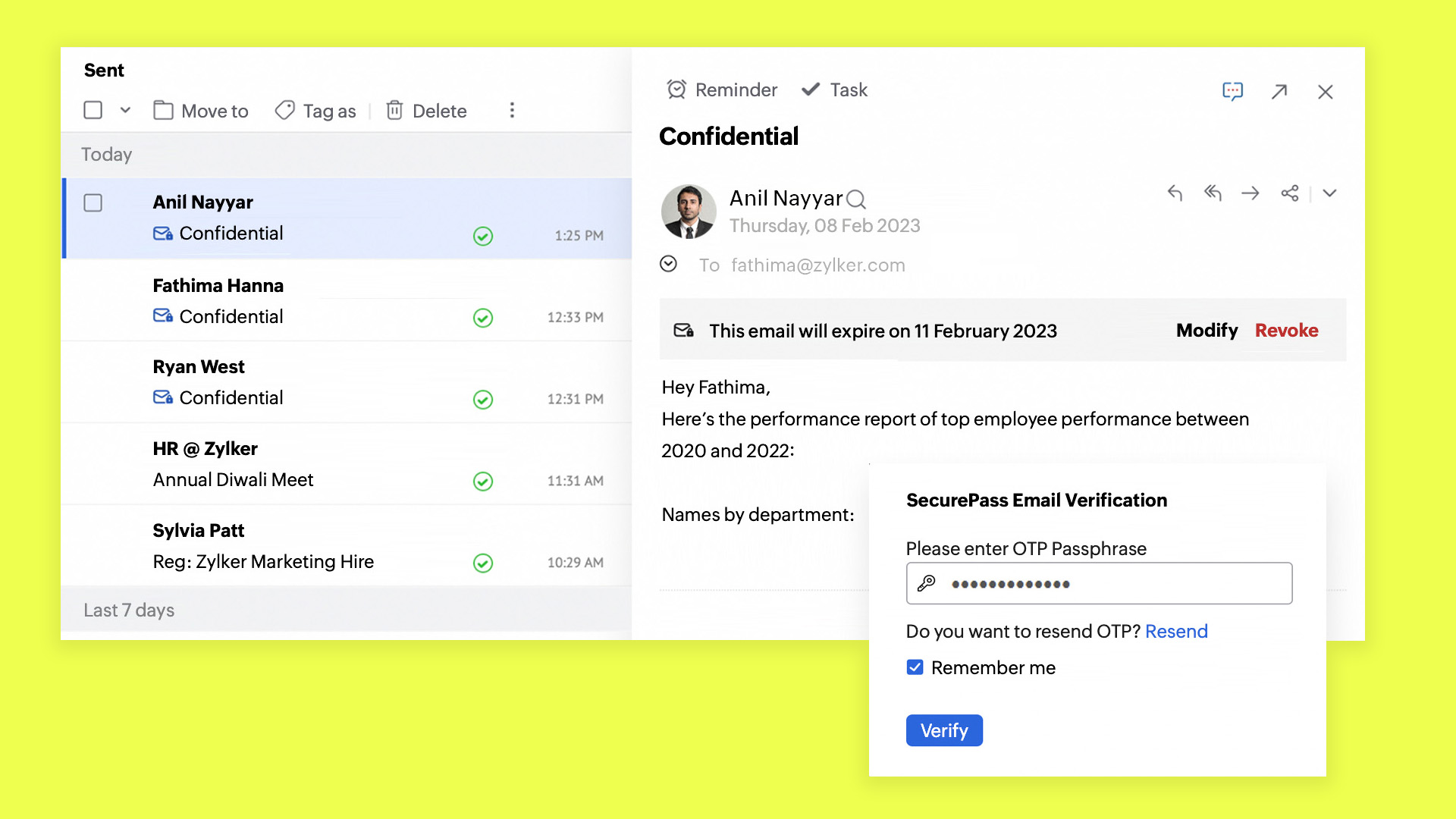Click the reply arrow icon
Viewport: 1456px width, 819px height.
tap(1175, 193)
